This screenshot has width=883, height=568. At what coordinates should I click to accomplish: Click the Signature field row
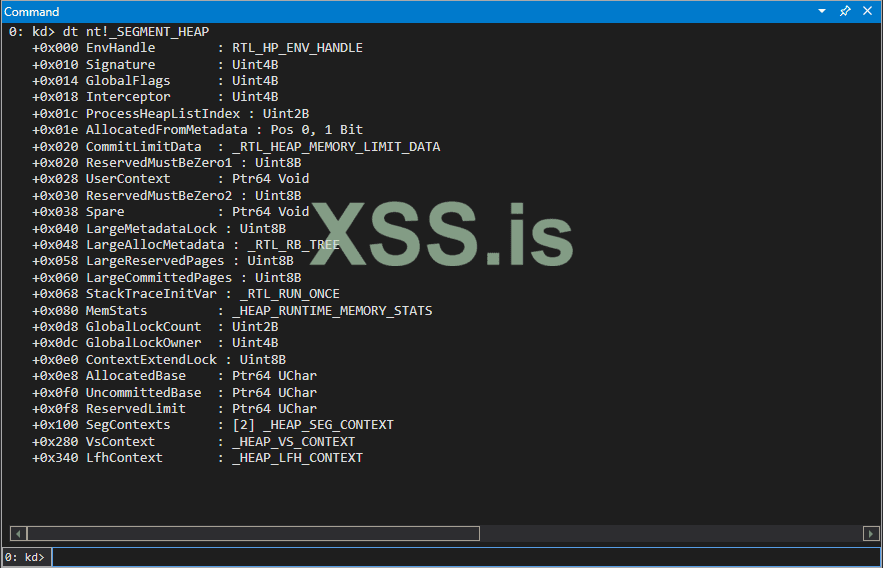(x=155, y=65)
